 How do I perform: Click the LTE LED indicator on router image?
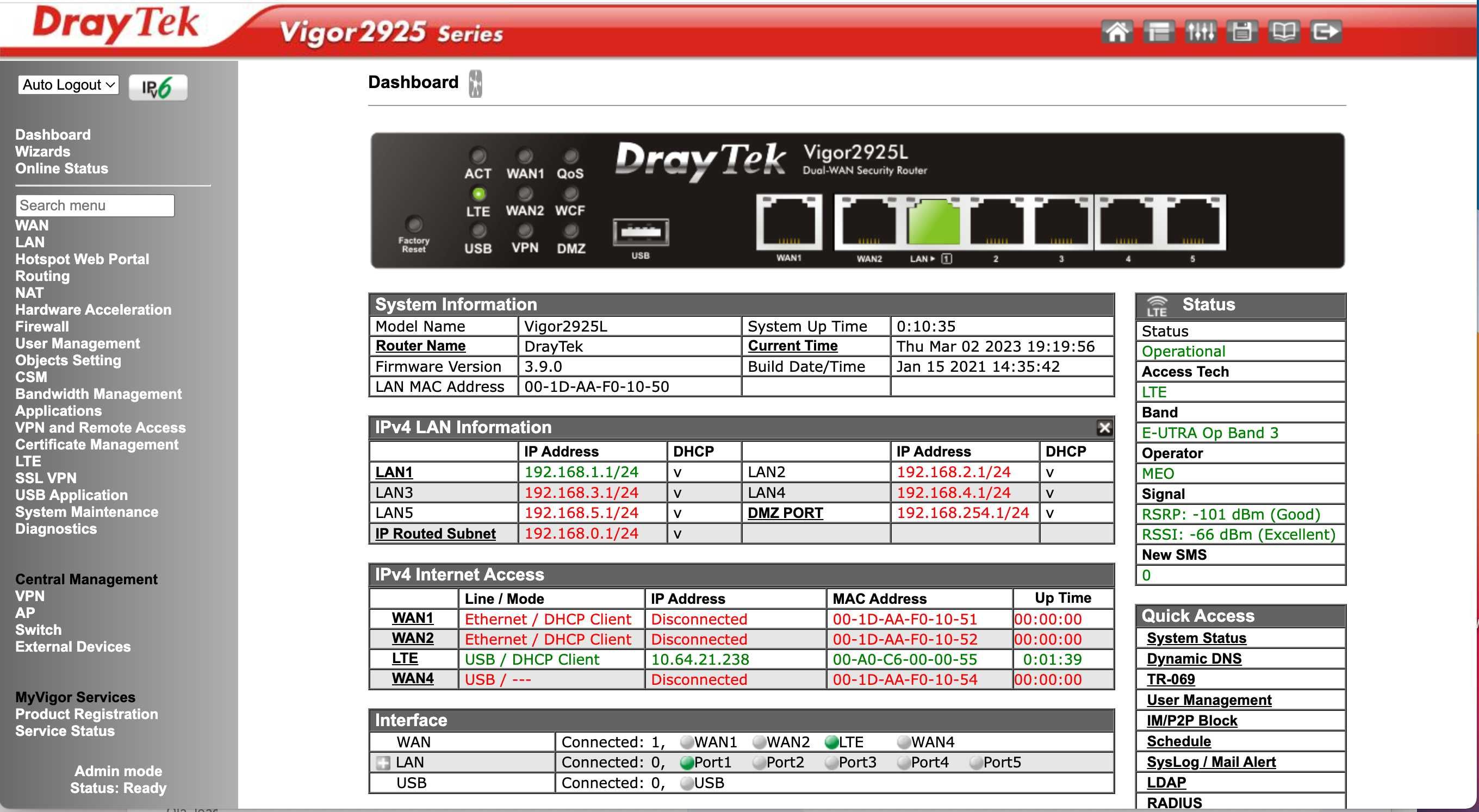478,193
